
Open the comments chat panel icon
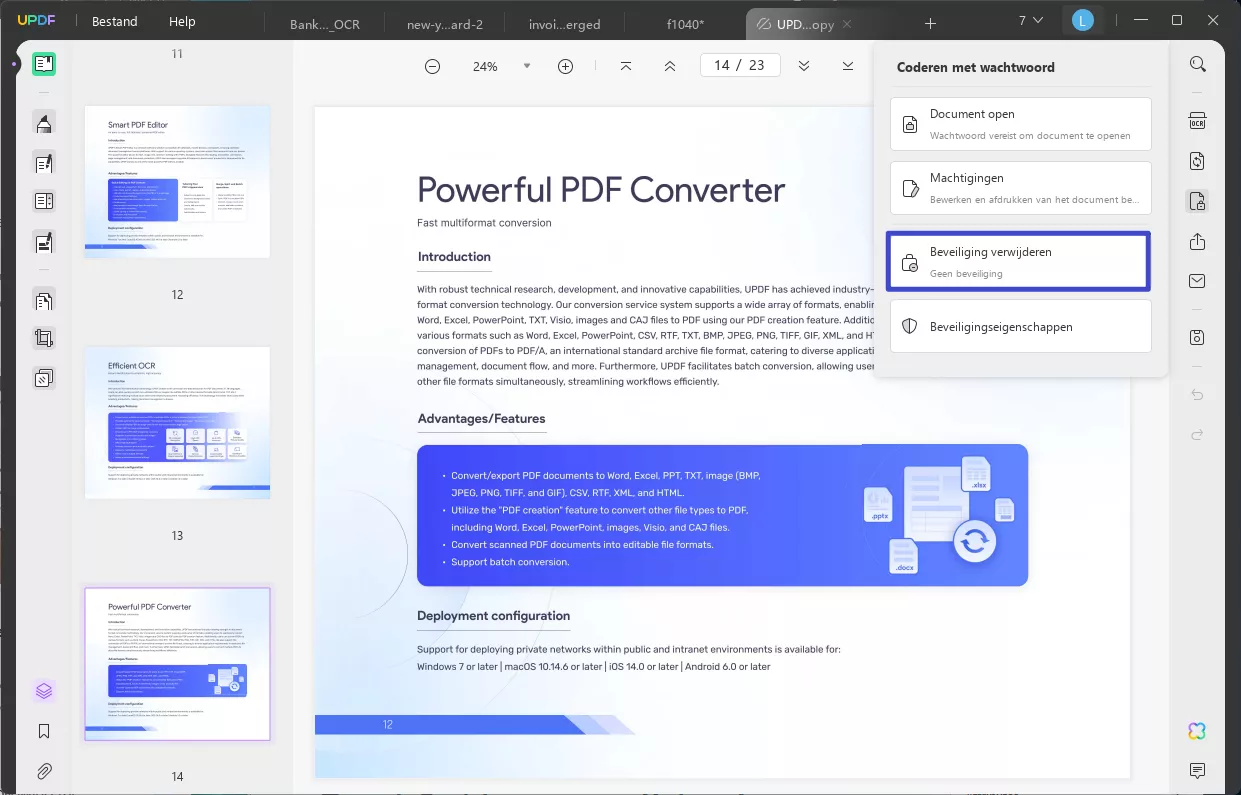click(1197, 771)
